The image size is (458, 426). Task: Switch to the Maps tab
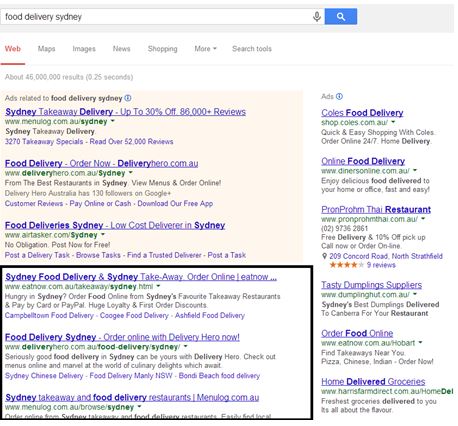pos(46,49)
